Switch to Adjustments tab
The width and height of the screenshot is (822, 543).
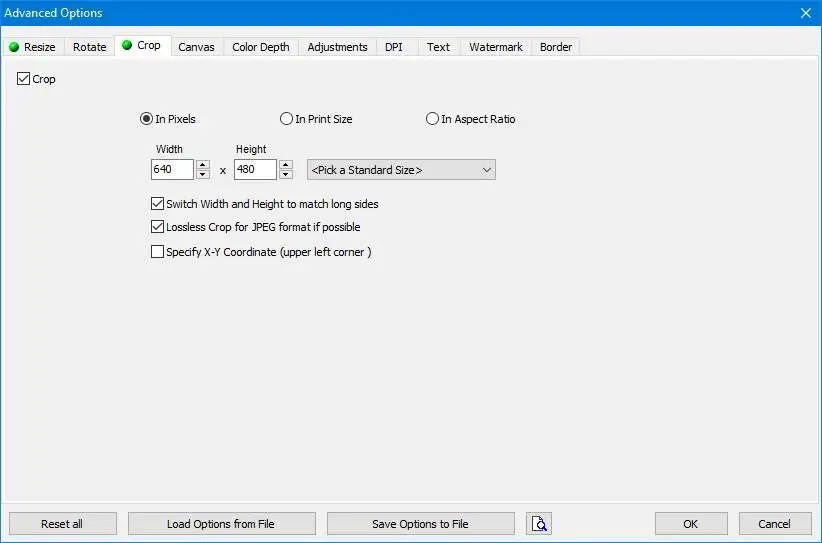(x=338, y=47)
